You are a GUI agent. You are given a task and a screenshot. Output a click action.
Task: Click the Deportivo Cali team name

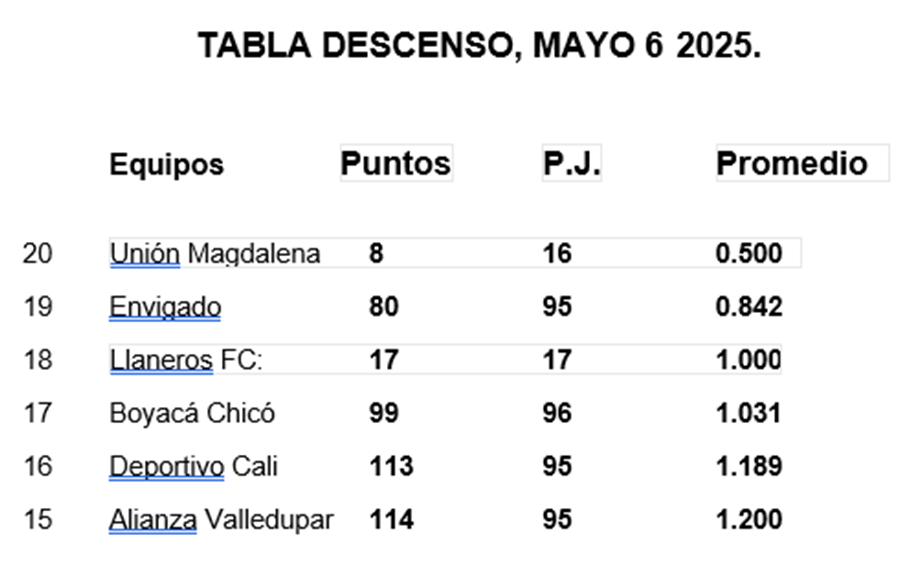pos(193,466)
